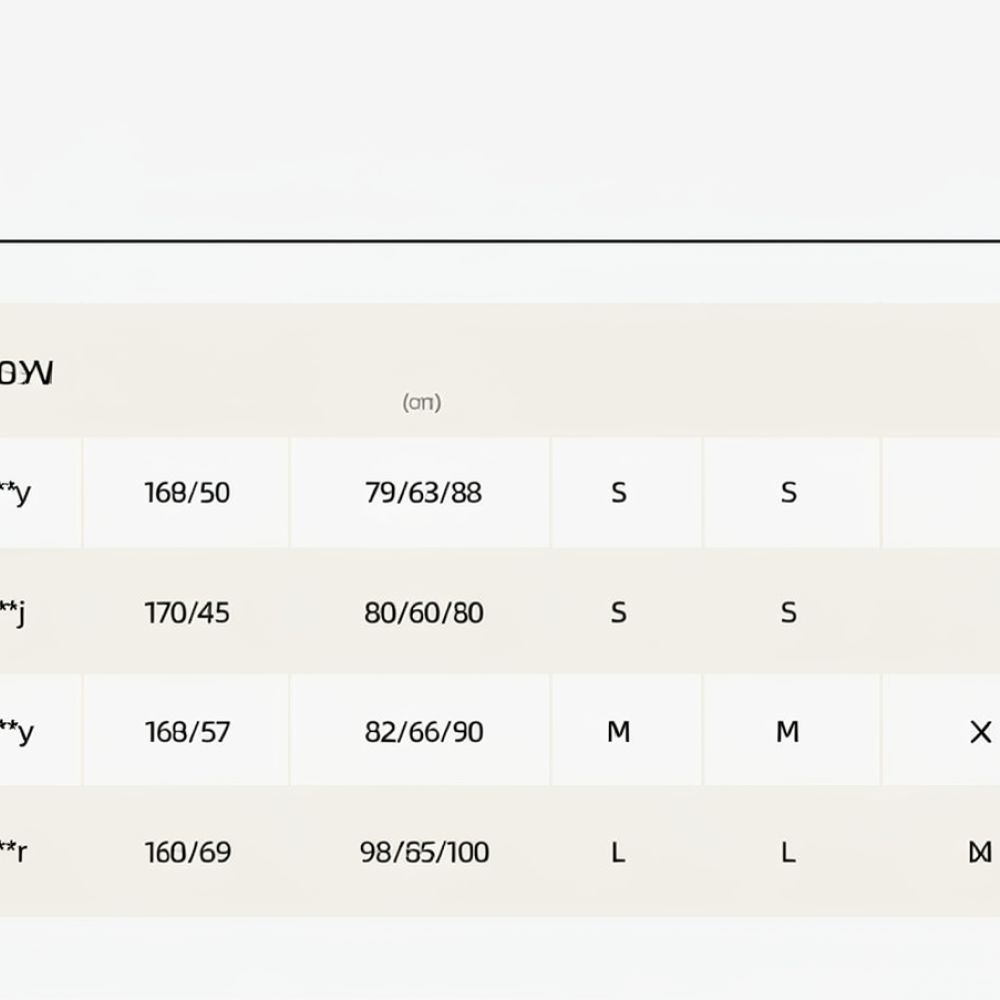Click the 170/45 height weight cell
The height and width of the screenshot is (1000, 1000).
pos(187,613)
